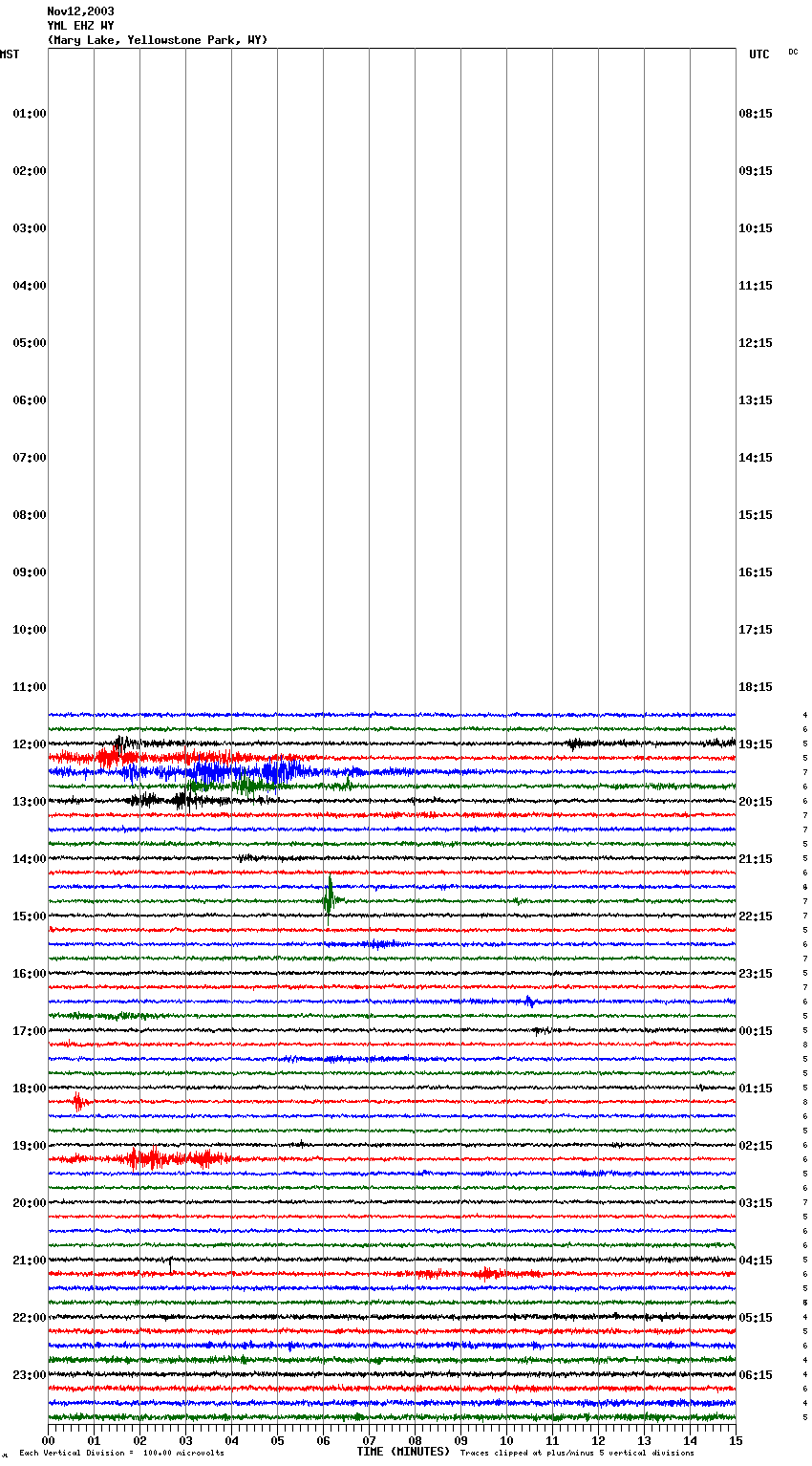This screenshot has width=812, height=1466.
Task: Click the UTC time label "15:15"
Action: coord(756,515)
